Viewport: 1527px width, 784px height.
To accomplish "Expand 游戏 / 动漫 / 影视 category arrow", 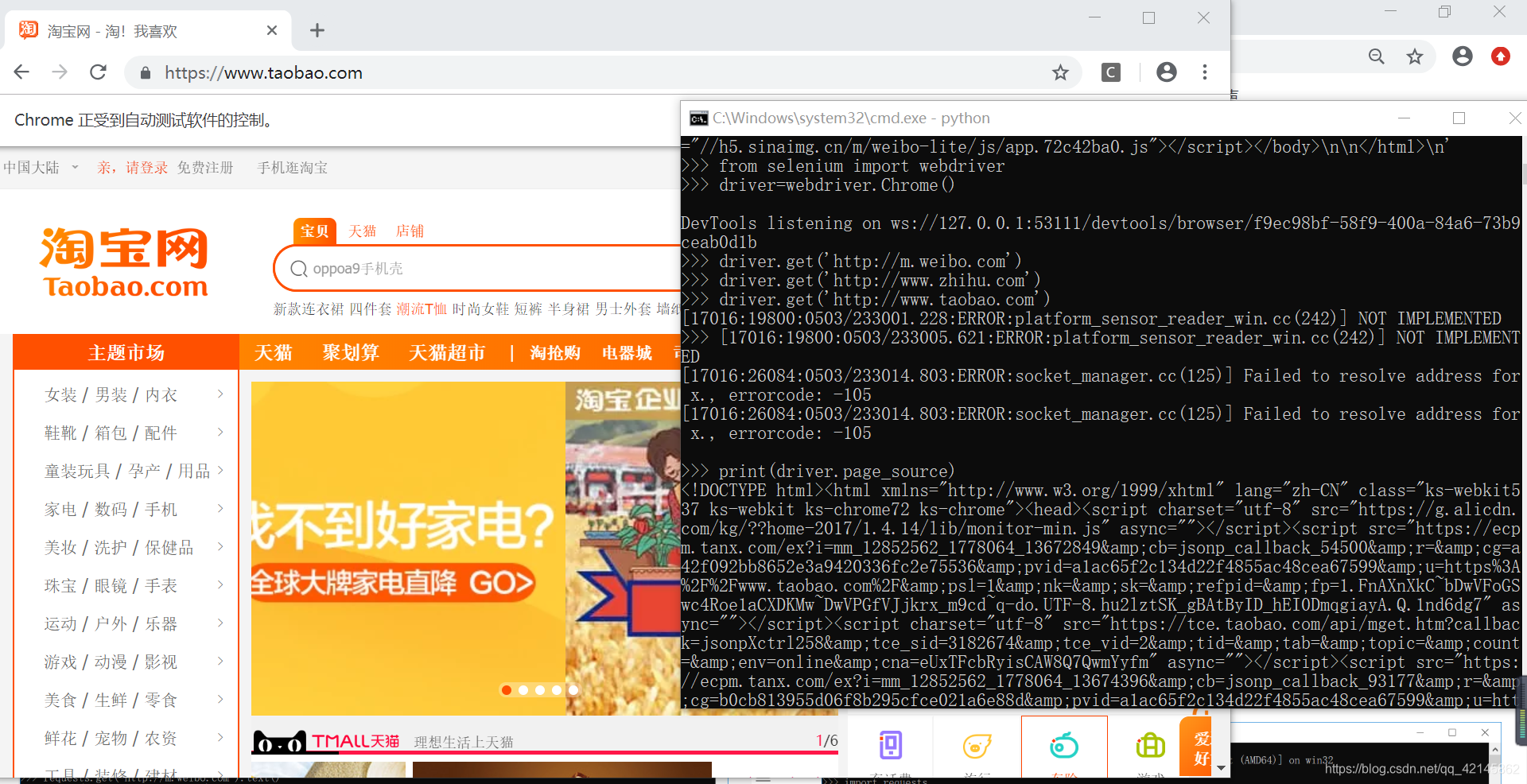I will [220, 661].
